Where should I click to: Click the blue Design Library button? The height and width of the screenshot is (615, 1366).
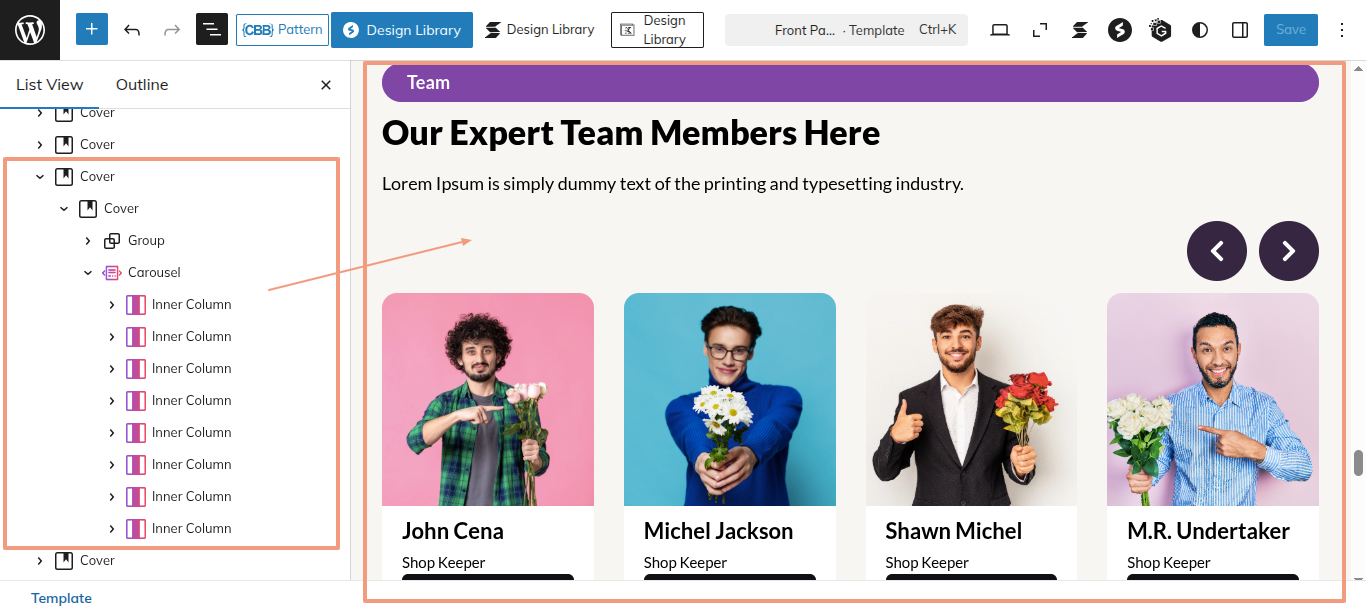402,30
